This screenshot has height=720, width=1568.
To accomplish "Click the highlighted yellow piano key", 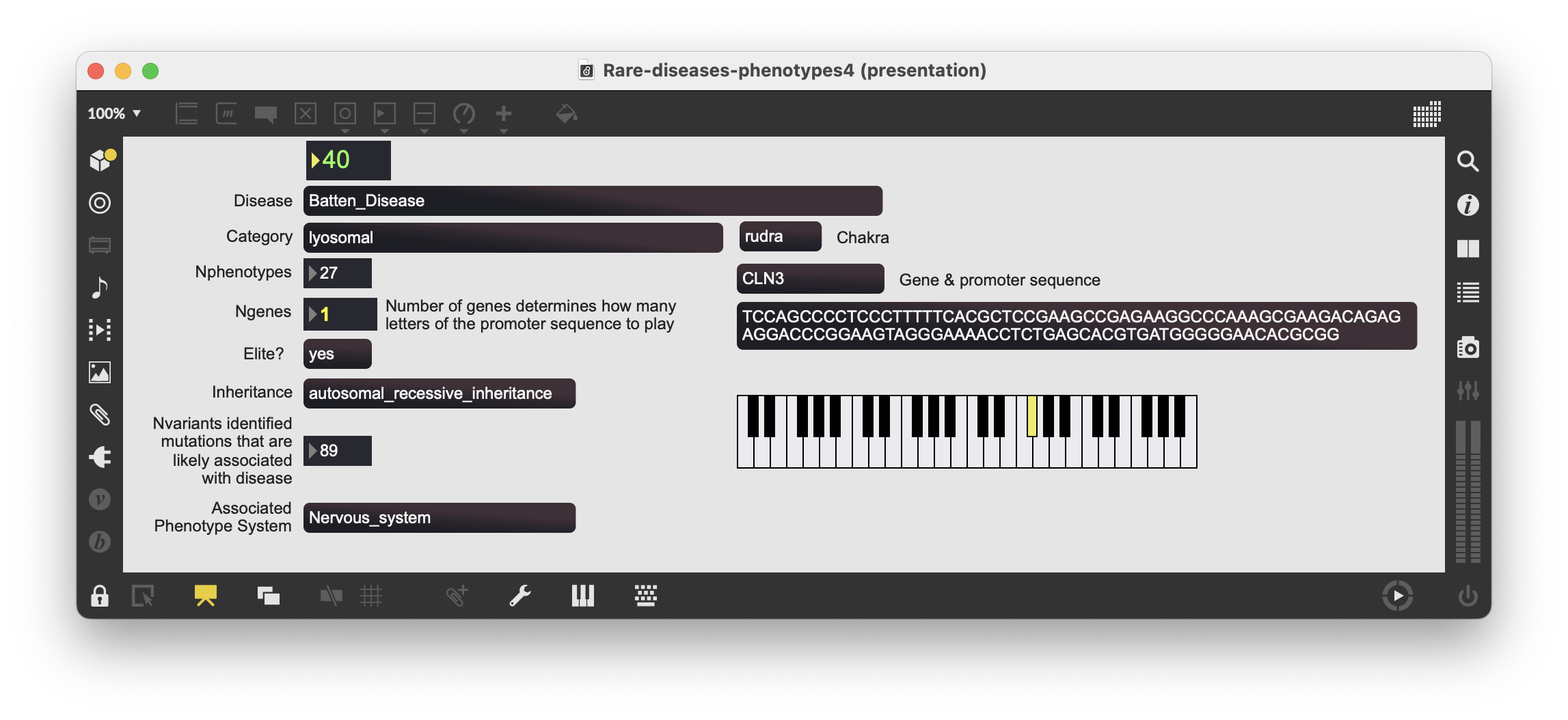I will tap(1031, 416).
